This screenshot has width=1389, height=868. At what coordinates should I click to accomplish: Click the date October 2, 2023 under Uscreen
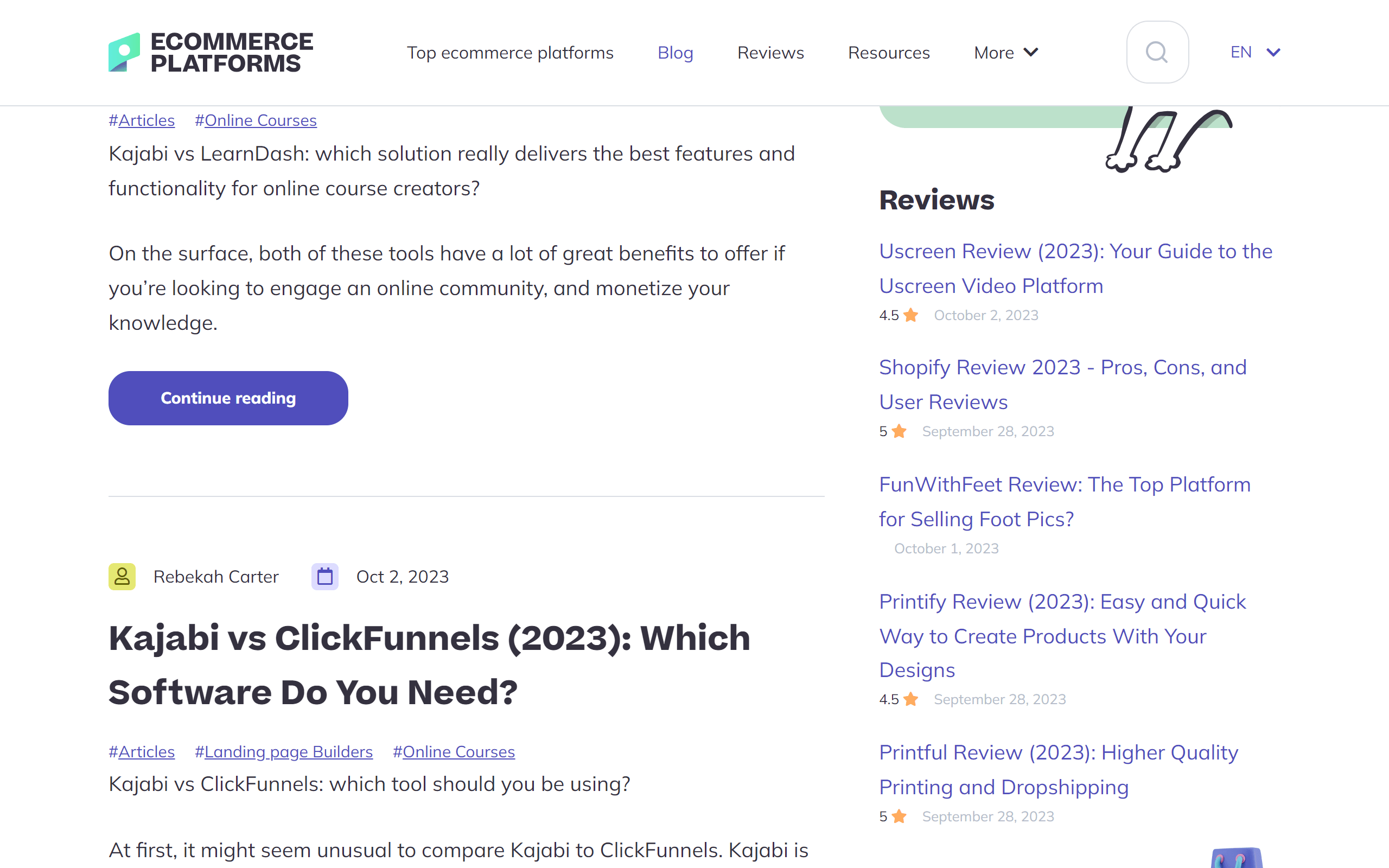[986, 315]
